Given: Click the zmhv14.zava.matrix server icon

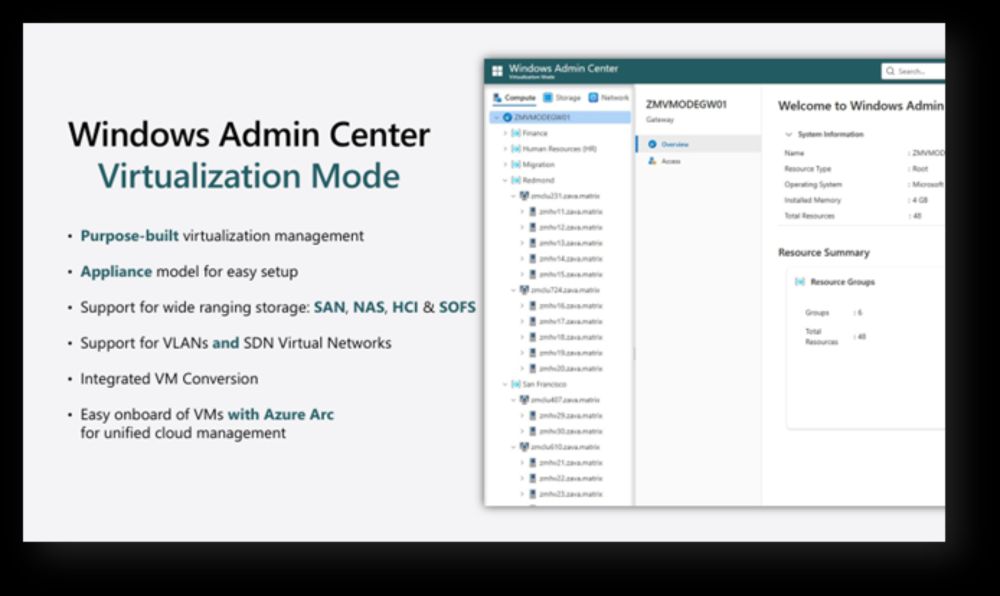Looking at the screenshot, I should (533, 258).
